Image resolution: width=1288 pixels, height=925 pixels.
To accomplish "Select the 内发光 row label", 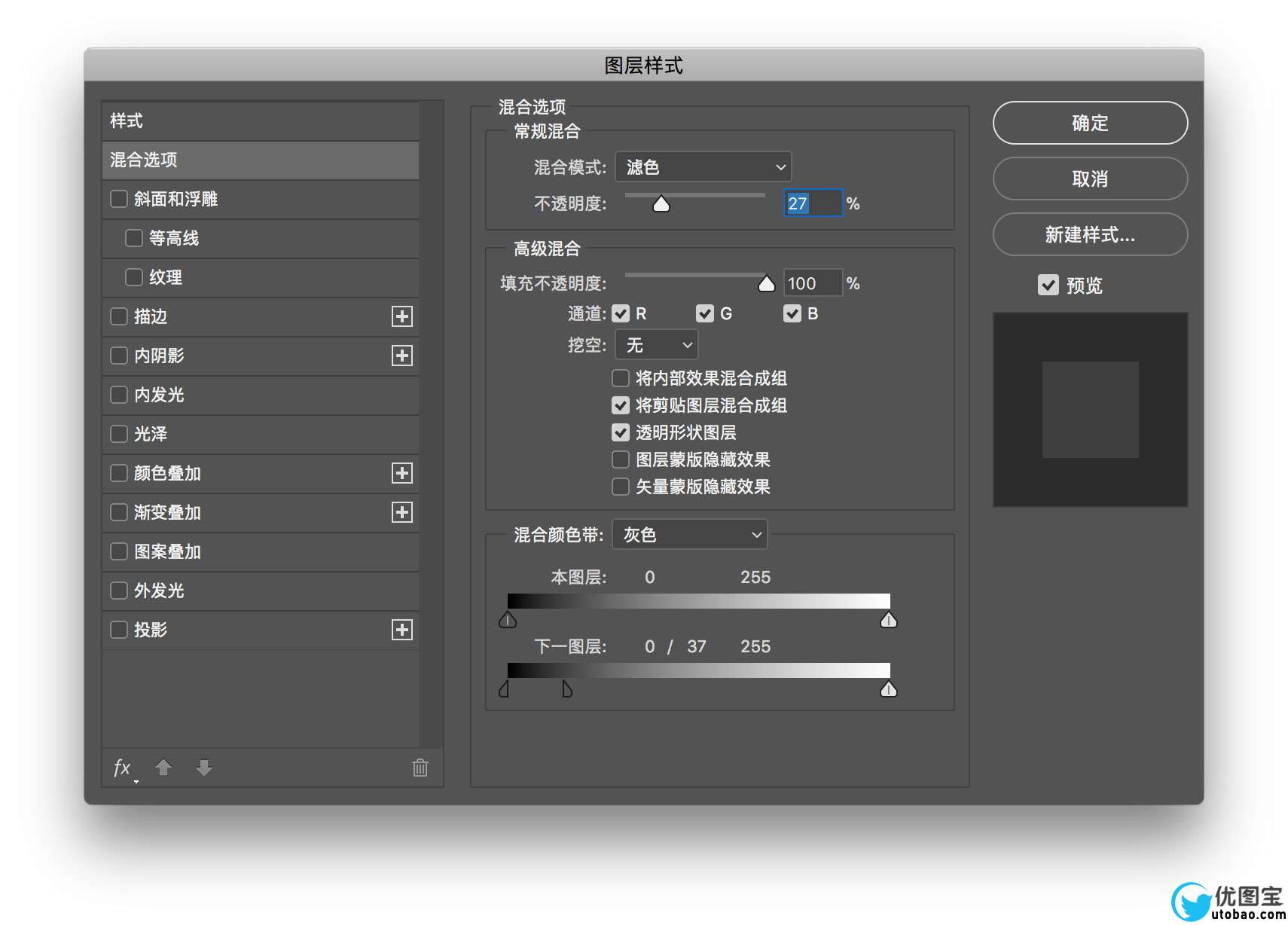I will coord(159,395).
